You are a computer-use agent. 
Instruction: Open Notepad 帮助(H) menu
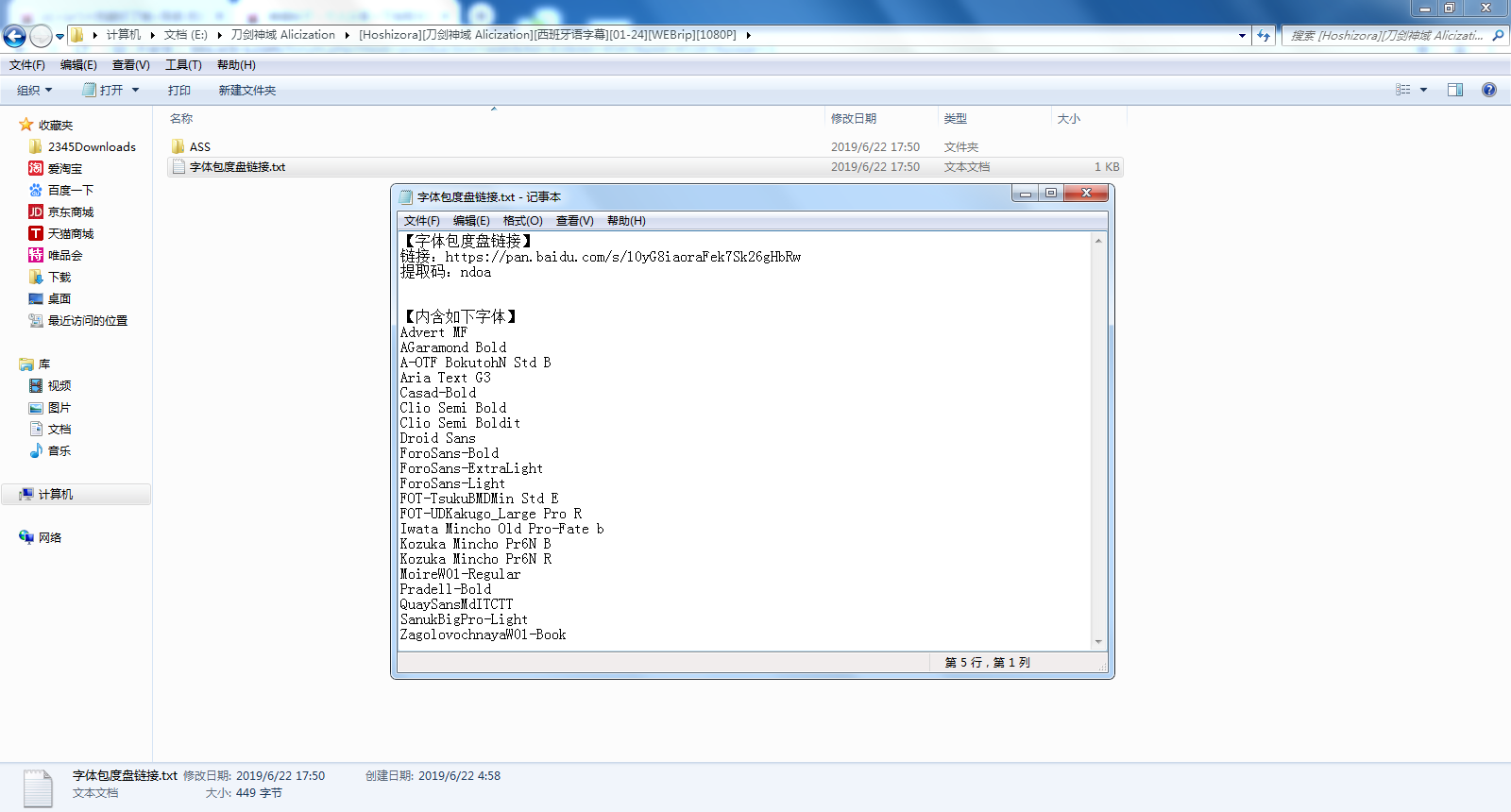tap(626, 221)
